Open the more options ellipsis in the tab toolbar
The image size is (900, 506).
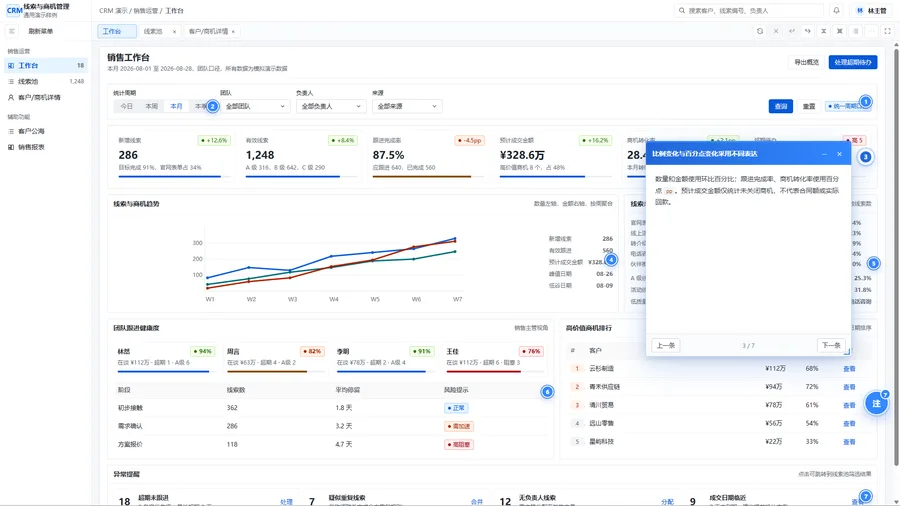pos(871,31)
